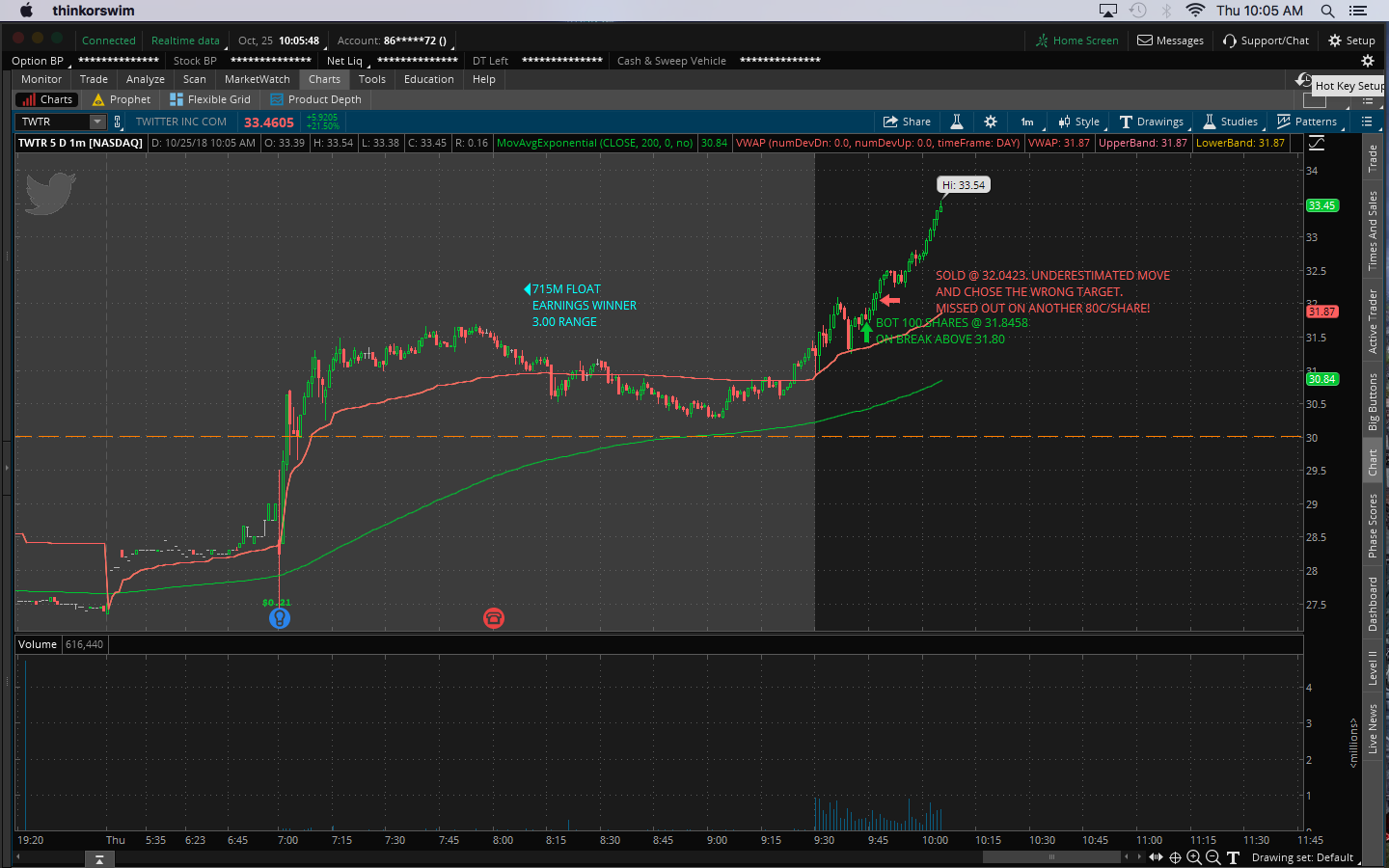
Task: Switch to the Product Depth sub-tab
Action: coord(316,99)
